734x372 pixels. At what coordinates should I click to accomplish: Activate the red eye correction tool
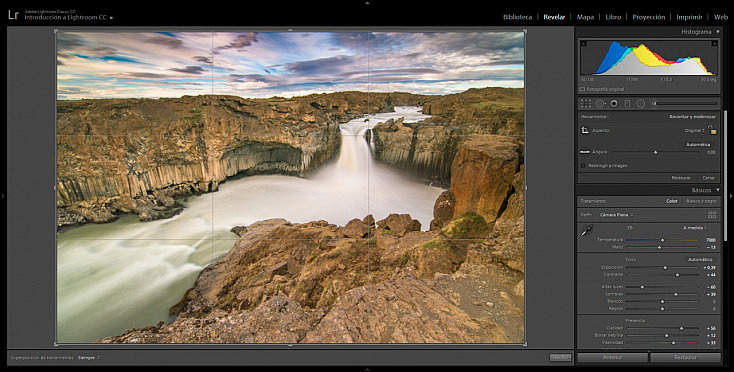(614, 103)
